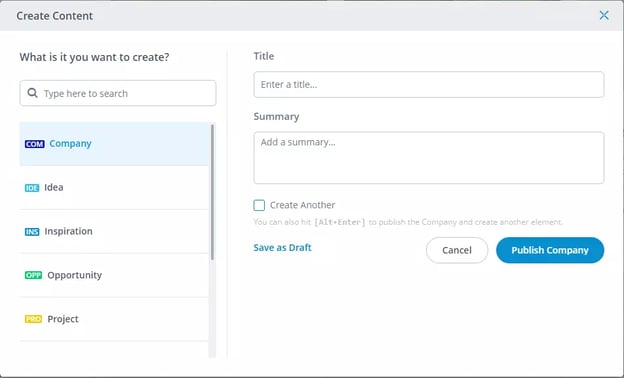Select the Company content type
The image size is (624, 378).
point(114,144)
